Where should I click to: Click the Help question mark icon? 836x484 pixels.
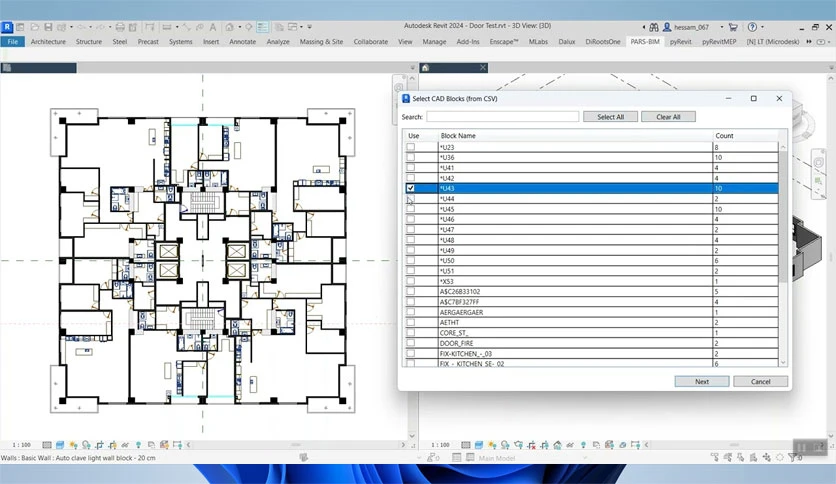[x=752, y=27]
